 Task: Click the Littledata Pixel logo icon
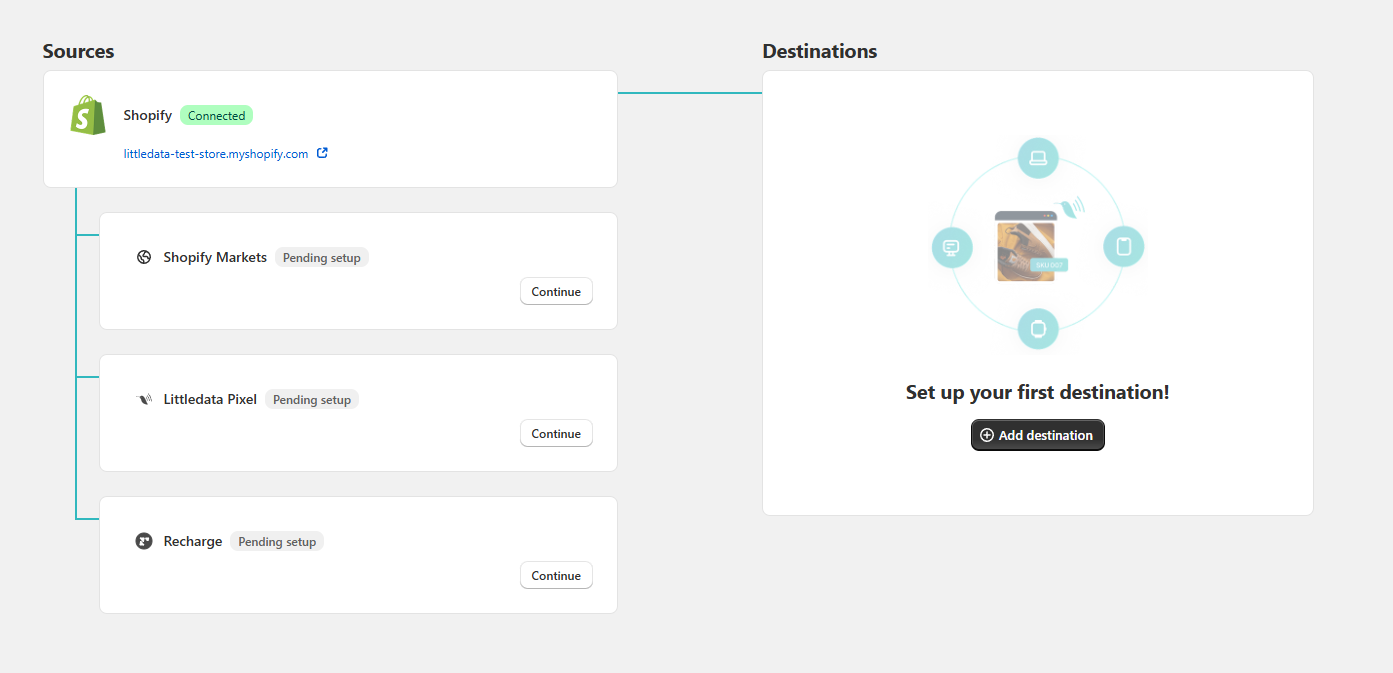point(144,399)
